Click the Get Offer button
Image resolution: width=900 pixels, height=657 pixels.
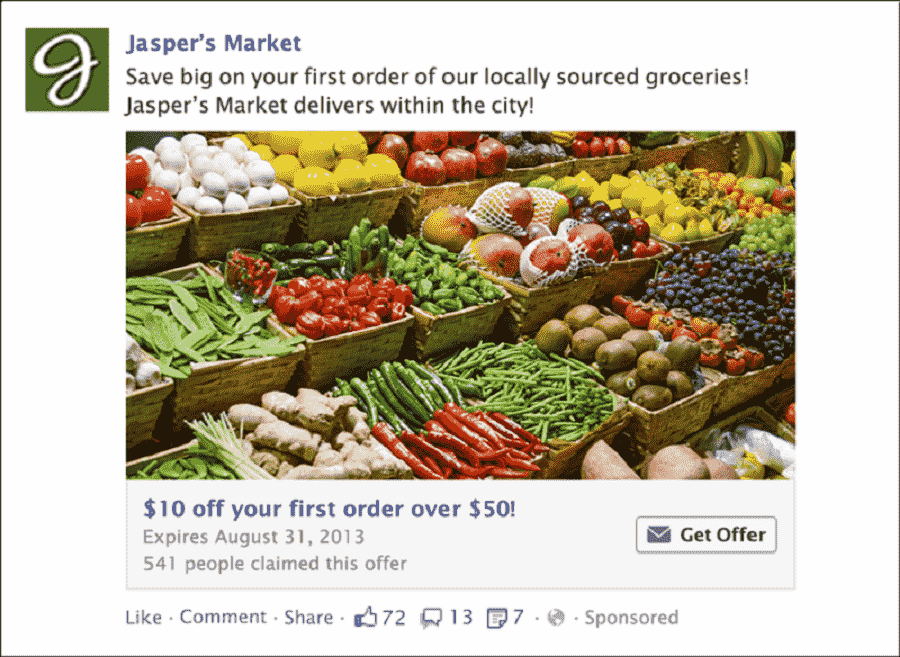(x=706, y=535)
